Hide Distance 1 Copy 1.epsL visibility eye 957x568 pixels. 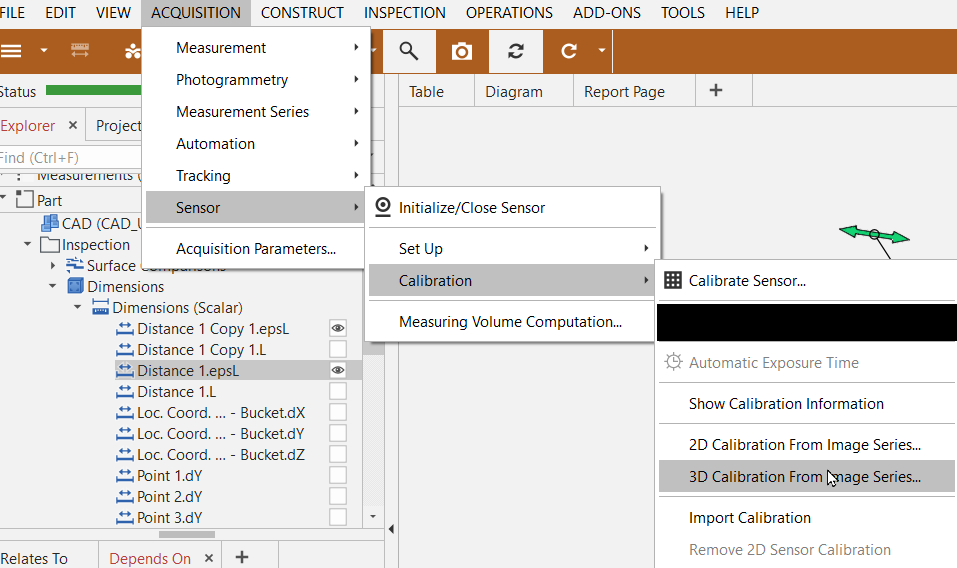[x=338, y=328]
